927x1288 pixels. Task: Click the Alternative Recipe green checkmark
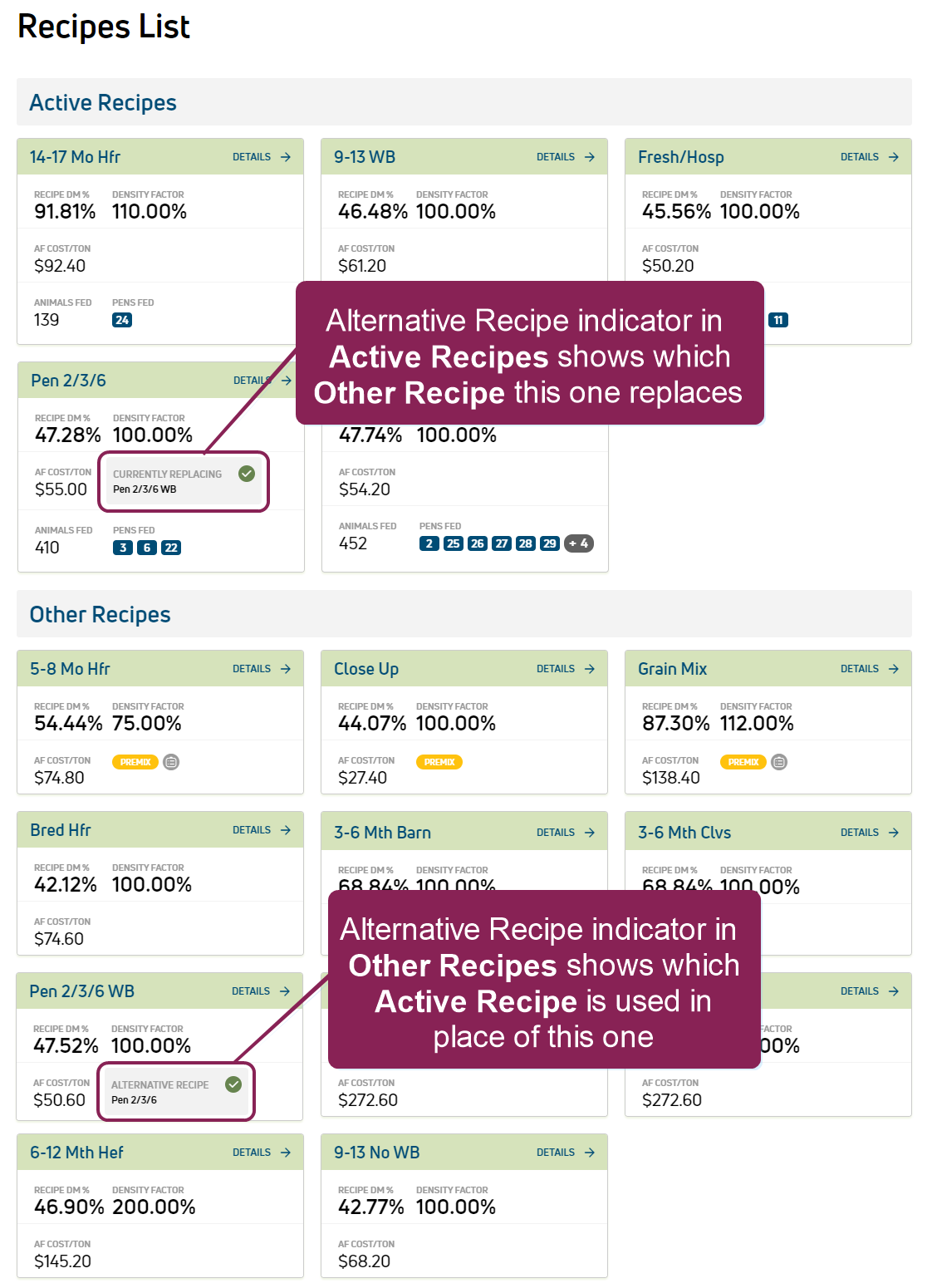coord(233,1084)
